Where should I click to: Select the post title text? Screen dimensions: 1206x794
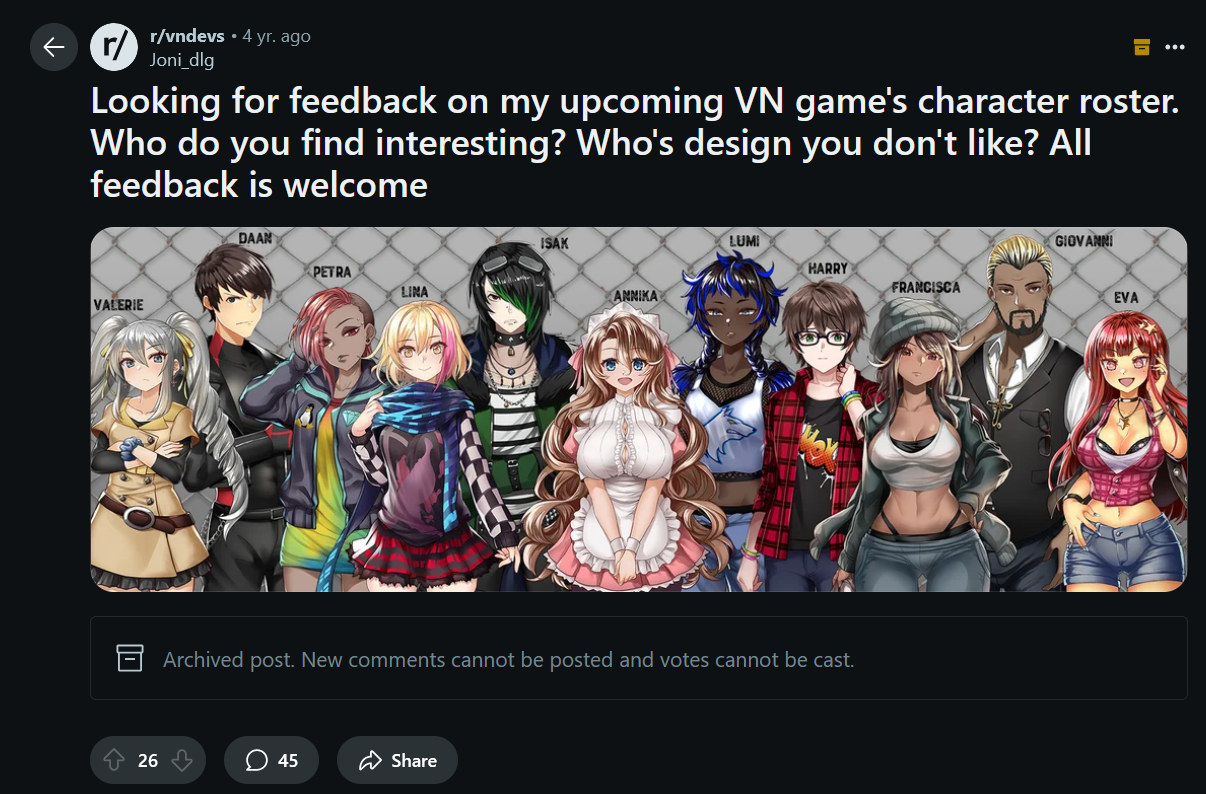click(635, 143)
